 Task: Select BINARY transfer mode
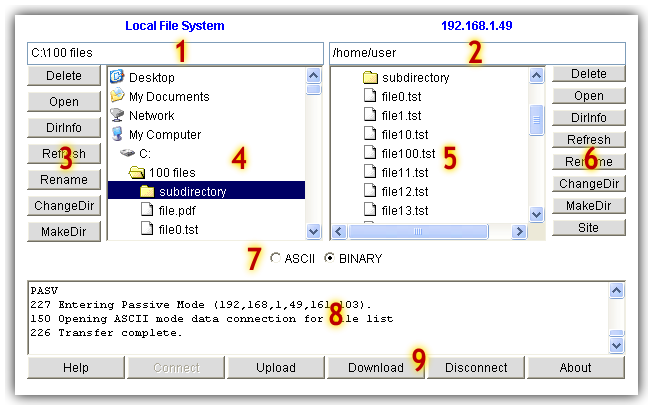tap(329, 258)
